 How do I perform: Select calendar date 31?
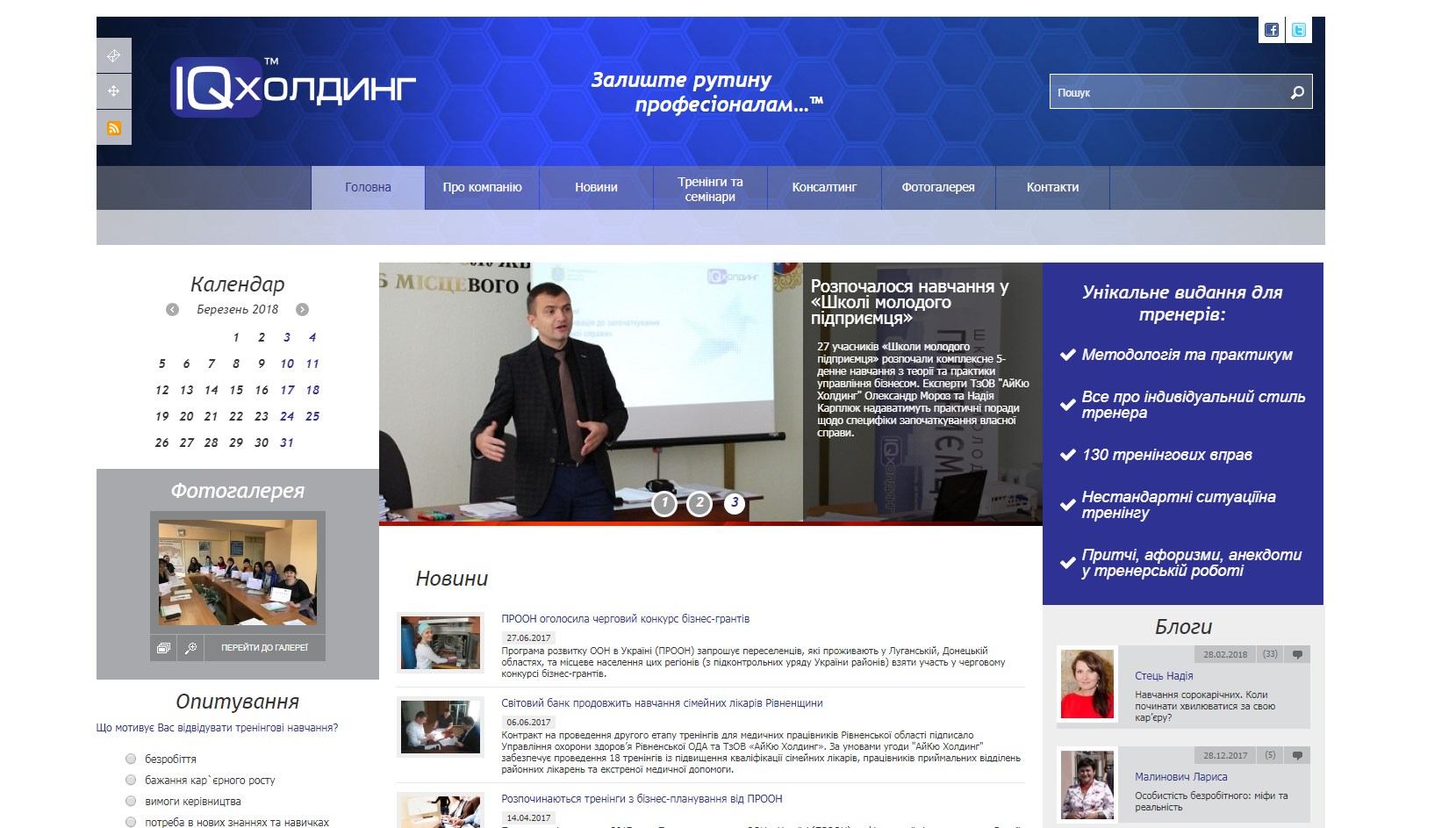pos(287,443)
